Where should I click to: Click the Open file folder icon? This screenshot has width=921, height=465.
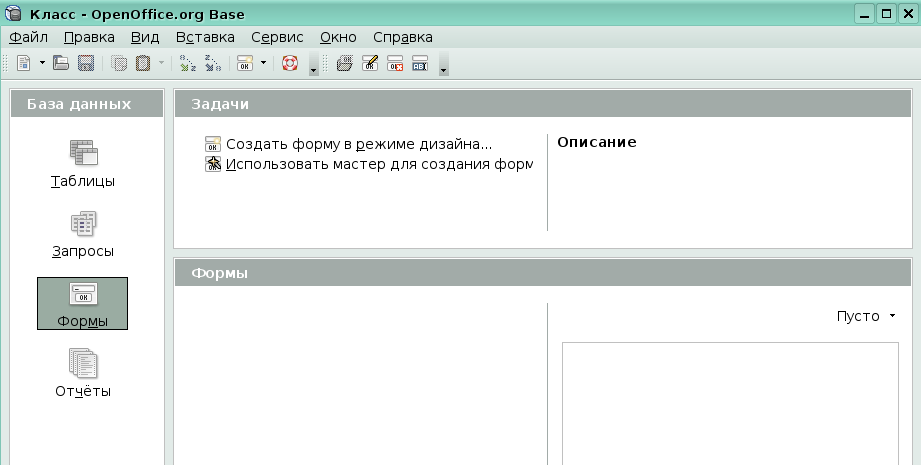[61, 63]
